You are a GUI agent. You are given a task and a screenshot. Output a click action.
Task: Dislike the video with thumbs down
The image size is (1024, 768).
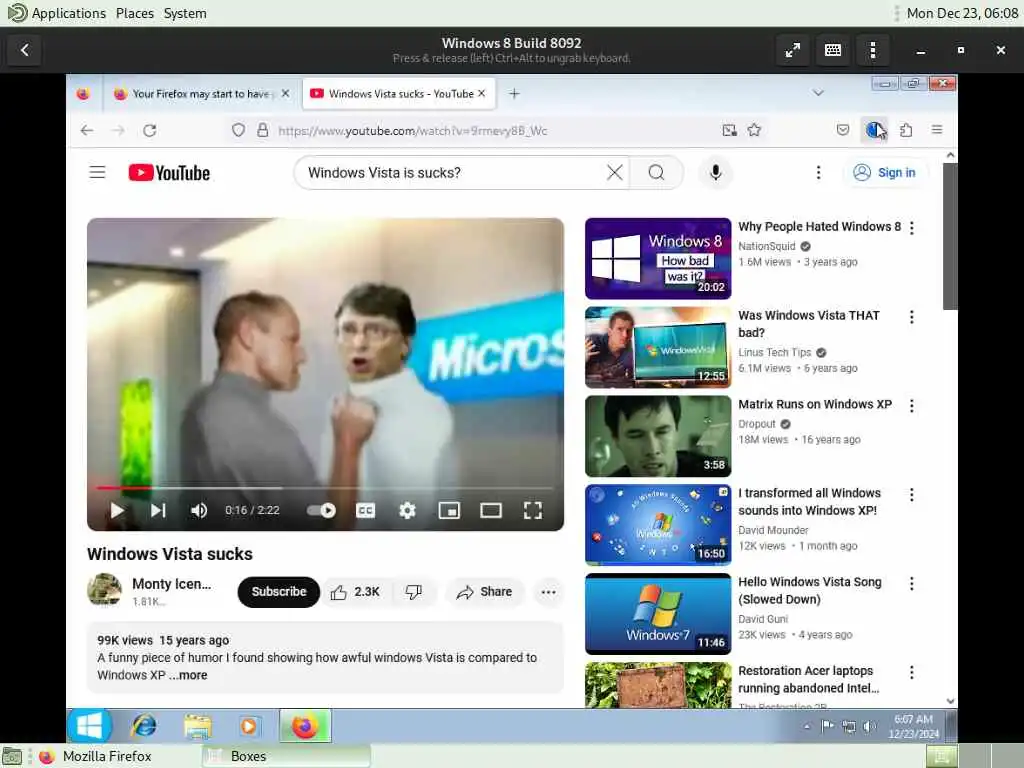[413, 592]
